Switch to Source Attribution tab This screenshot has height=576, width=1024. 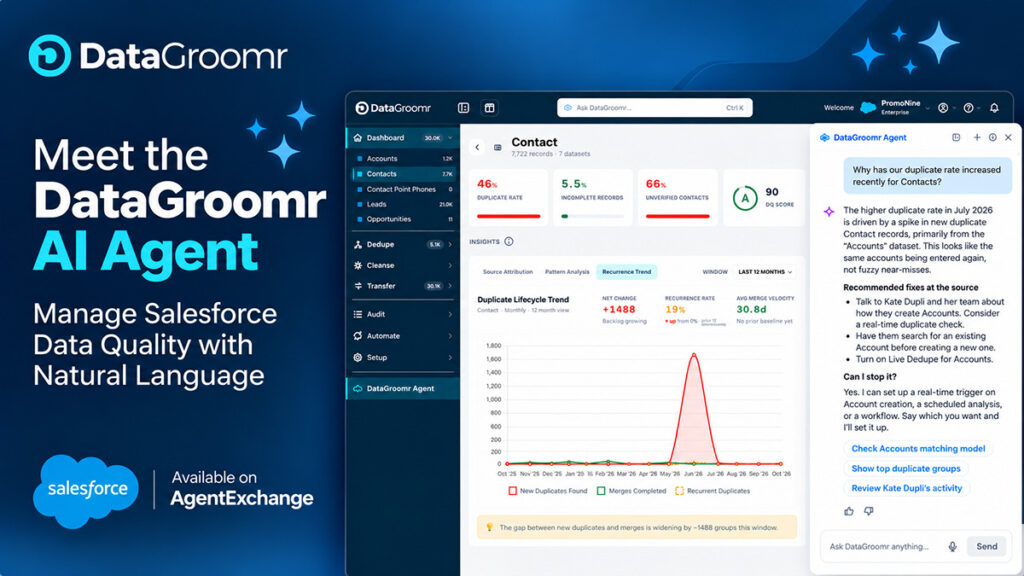point(507,272)
